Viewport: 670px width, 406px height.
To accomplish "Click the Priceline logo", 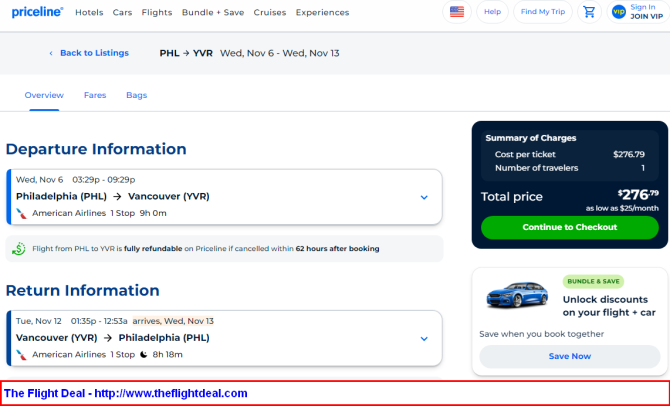I will [x=38, y=12].
